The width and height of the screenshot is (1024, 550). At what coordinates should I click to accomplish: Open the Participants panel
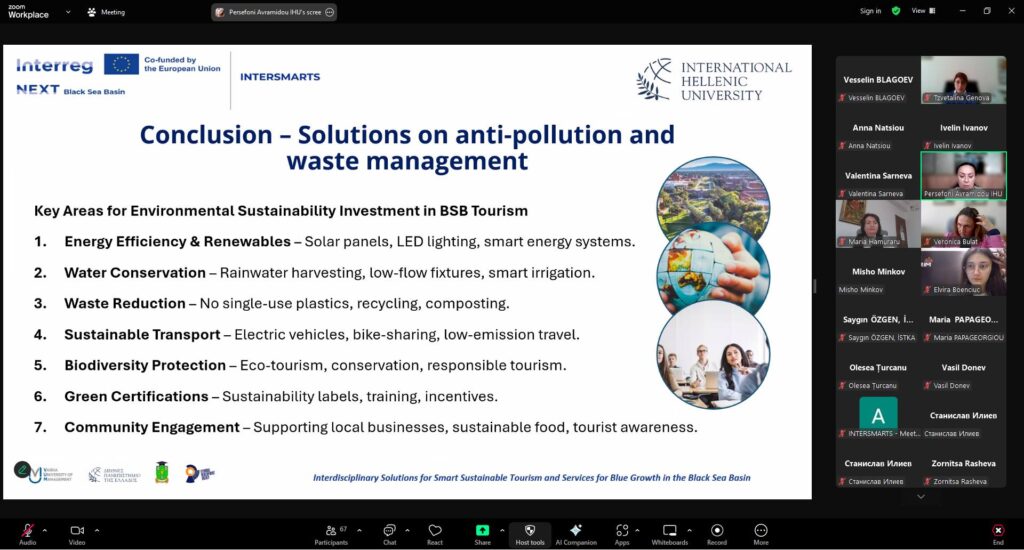pyautogui.click(x=331, y=531)
